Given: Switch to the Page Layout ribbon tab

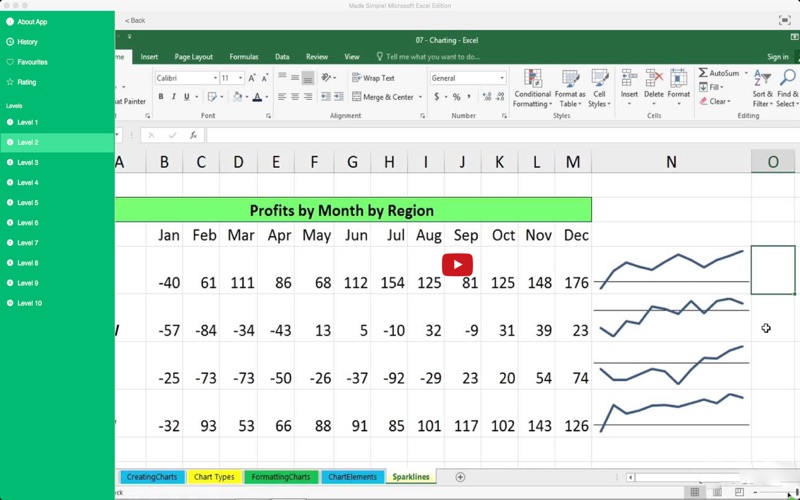Looking at the screenshot, I should 193,57.
